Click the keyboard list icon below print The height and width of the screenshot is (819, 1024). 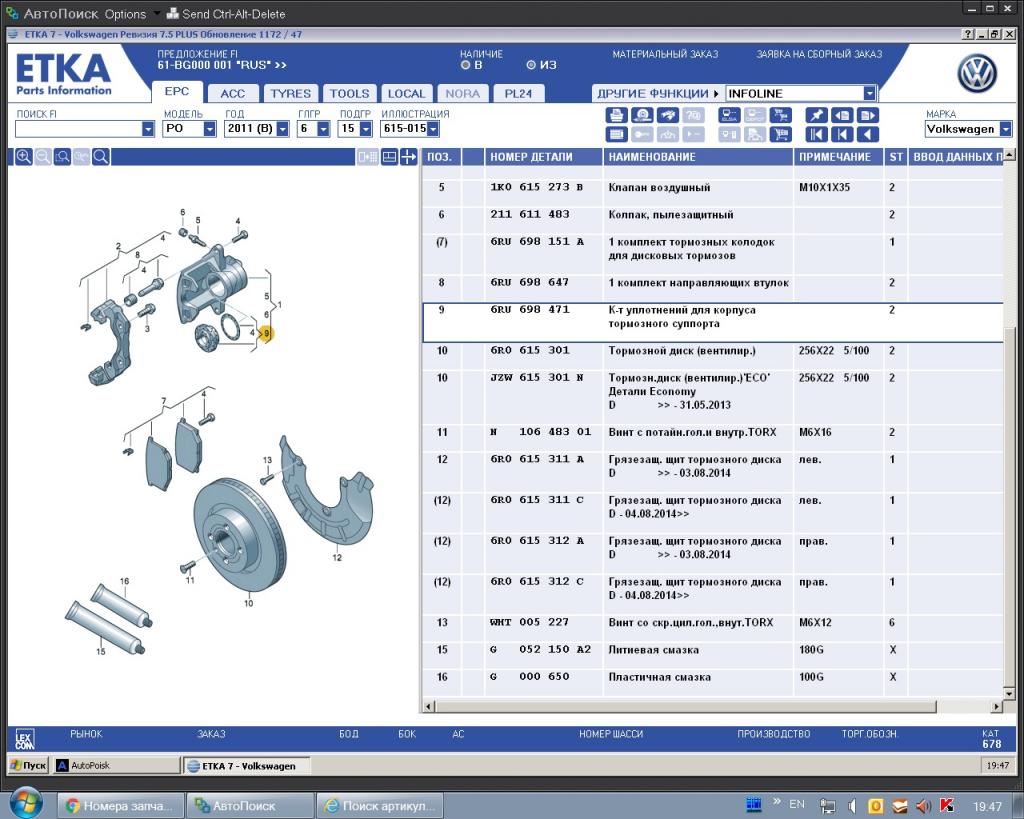pyautogui.click(x=616, y=135)
